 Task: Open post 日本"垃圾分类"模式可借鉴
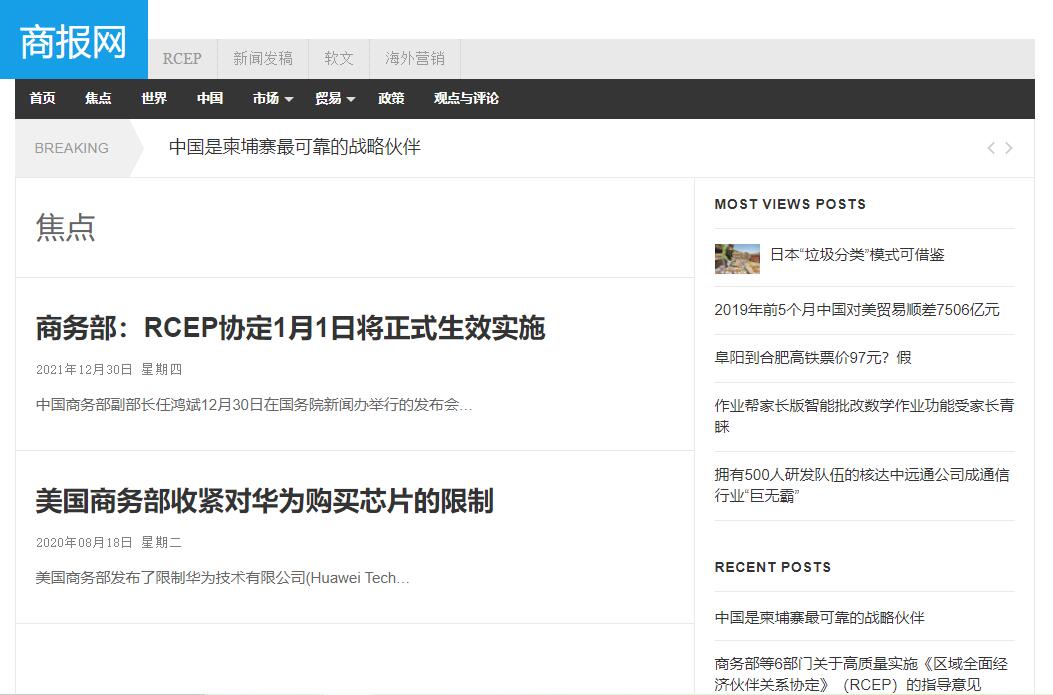pos(857,254)
